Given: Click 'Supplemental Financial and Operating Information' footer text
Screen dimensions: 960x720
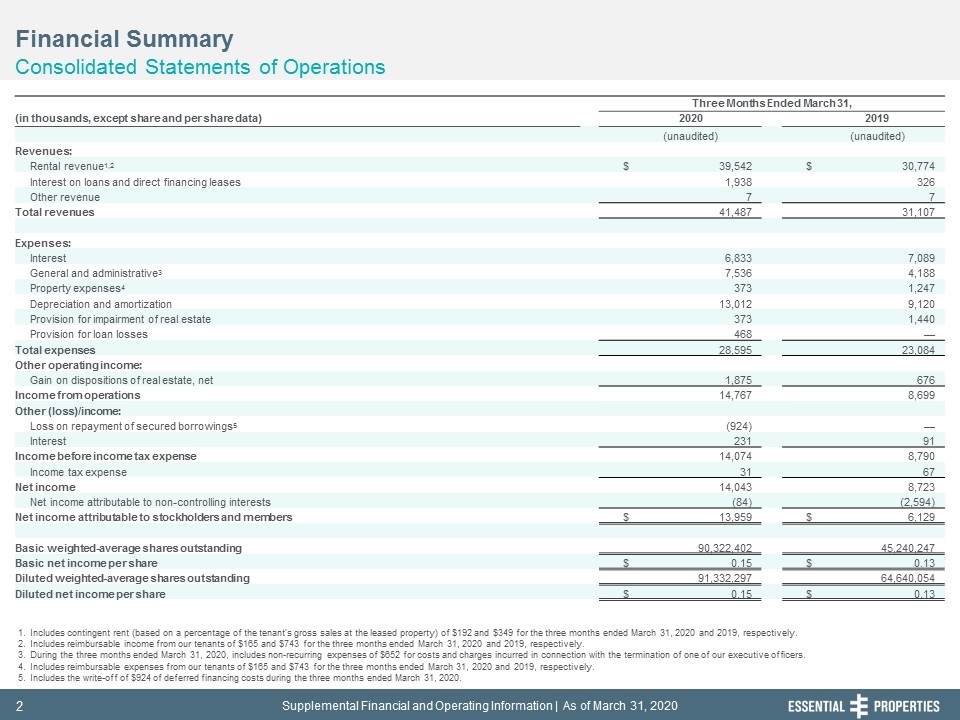Looking at the screenshot, I should pos(416,706).
